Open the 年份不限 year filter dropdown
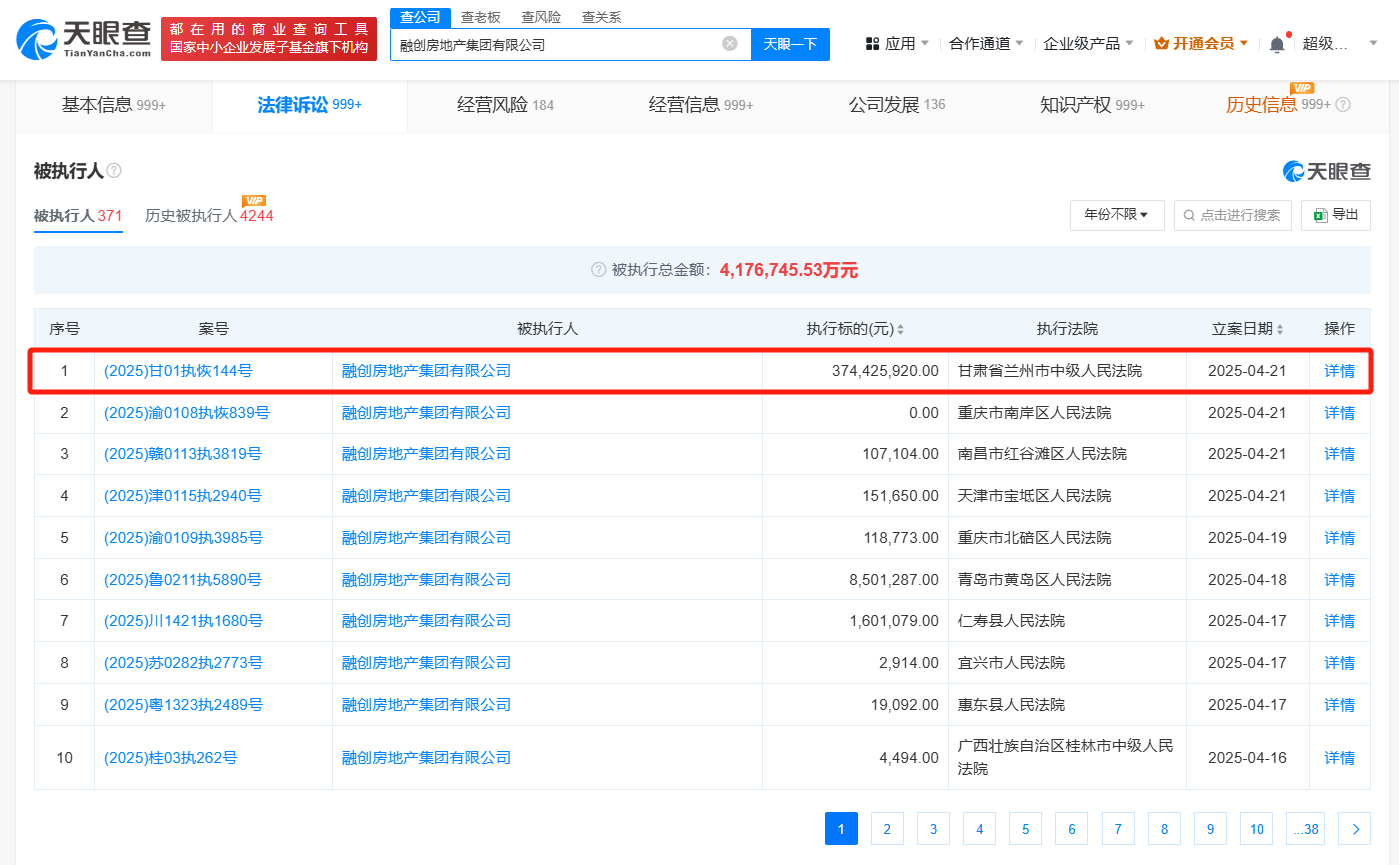The image size is (1399, 865). tap(1116, 215)
